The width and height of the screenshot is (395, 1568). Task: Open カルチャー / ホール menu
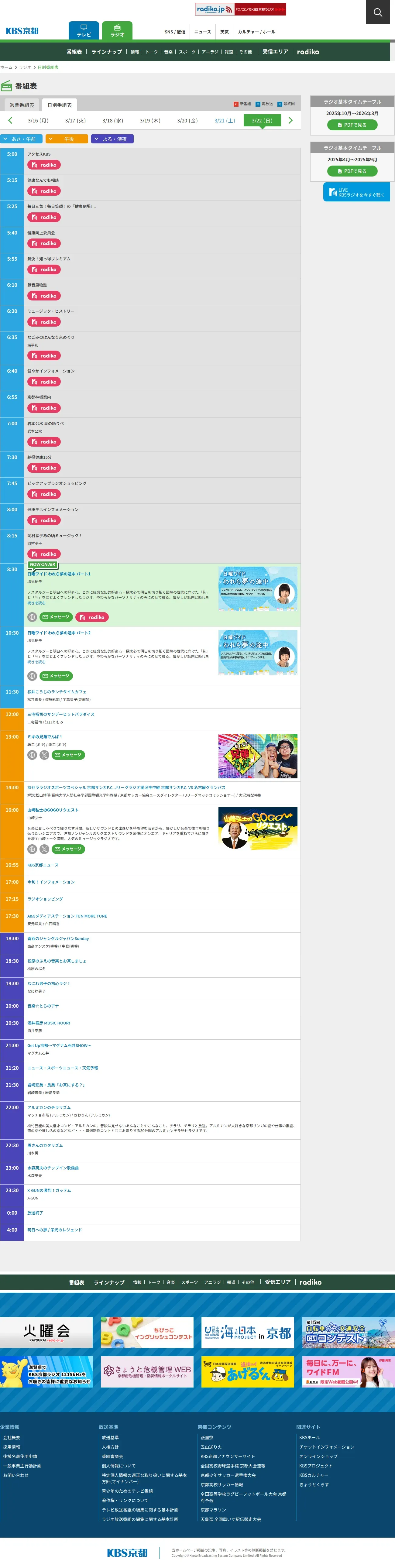click(256, 32)
